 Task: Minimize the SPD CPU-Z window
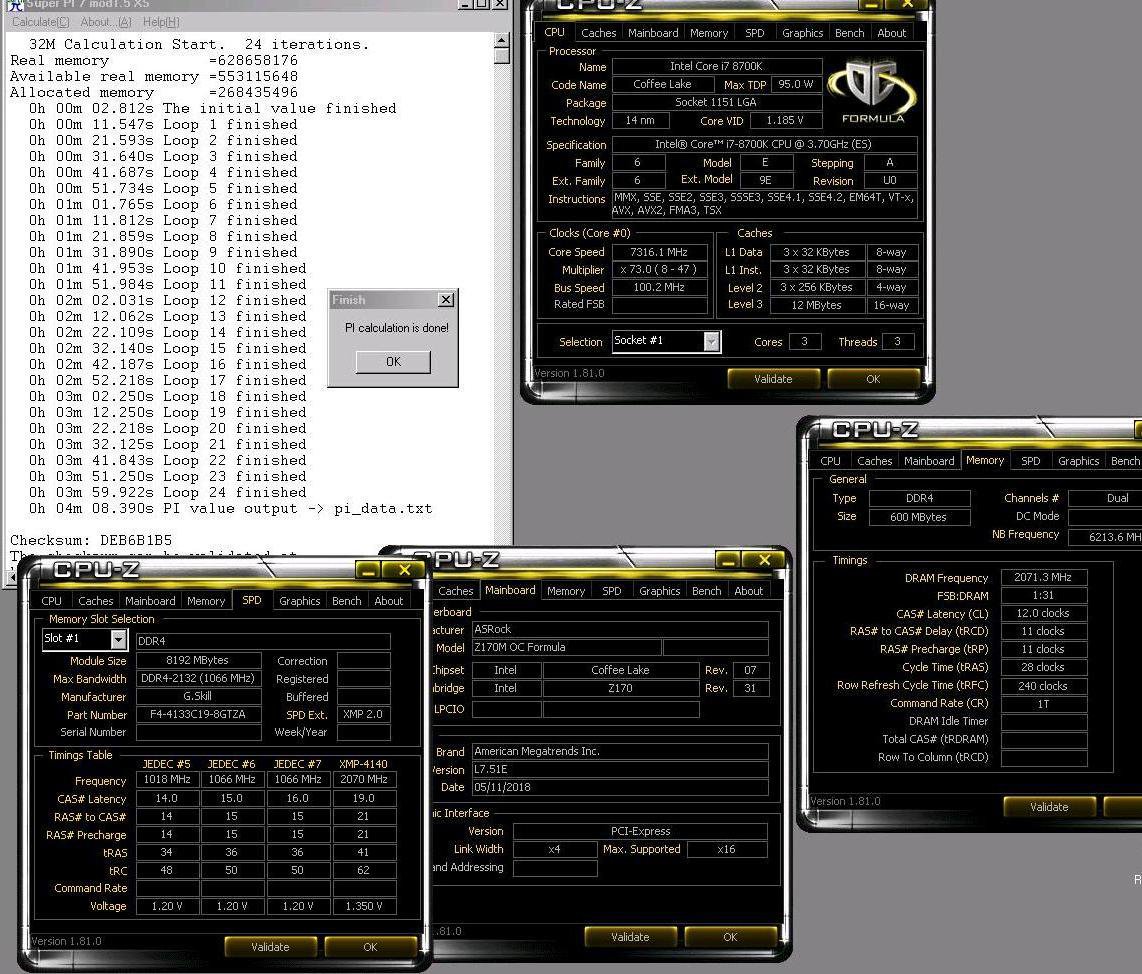[x=369, y=570]
